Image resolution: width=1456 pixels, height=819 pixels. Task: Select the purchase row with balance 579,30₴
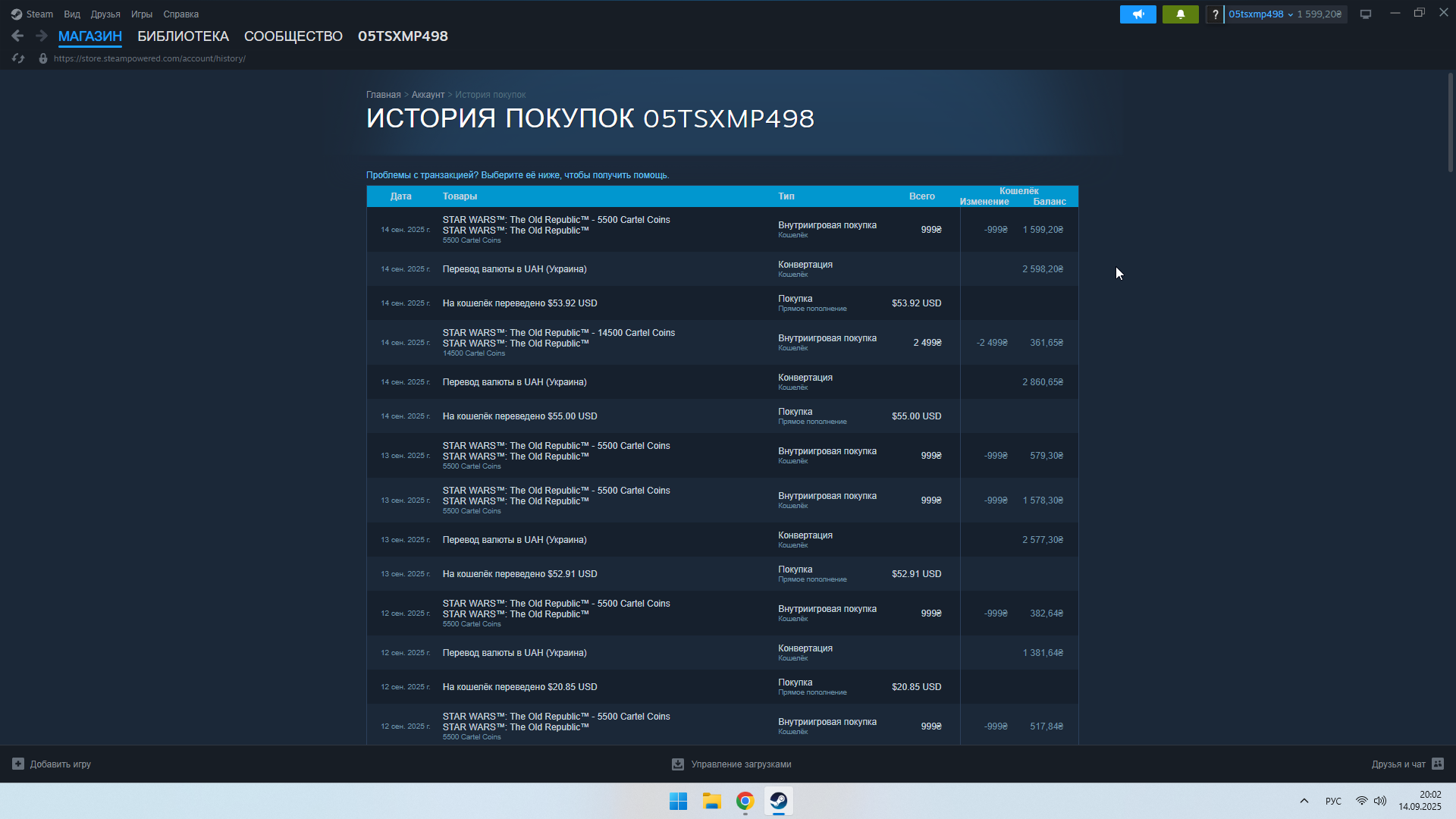tap(722, 456)
